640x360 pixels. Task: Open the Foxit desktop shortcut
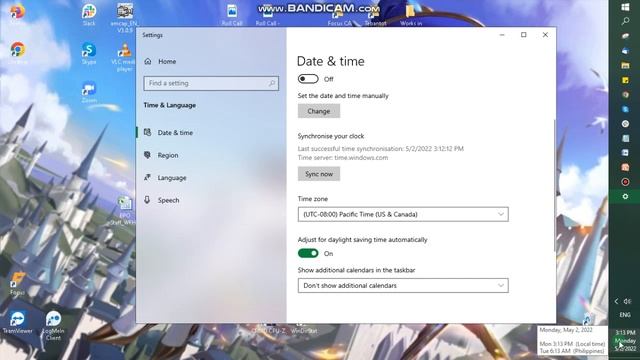pos(17,284)
